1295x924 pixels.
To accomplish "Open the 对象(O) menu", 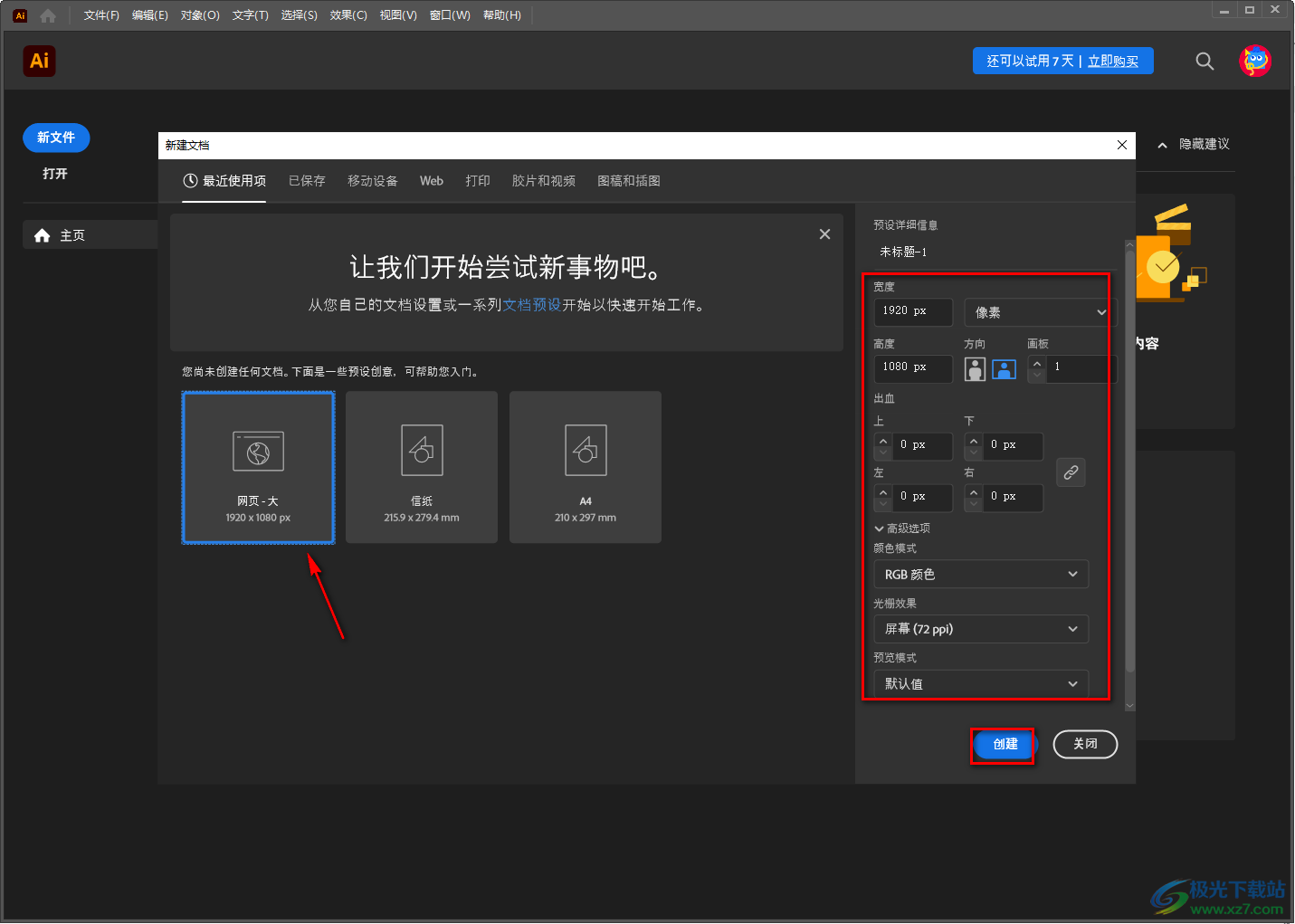I will pyautogui.click(x=200, y=15).
